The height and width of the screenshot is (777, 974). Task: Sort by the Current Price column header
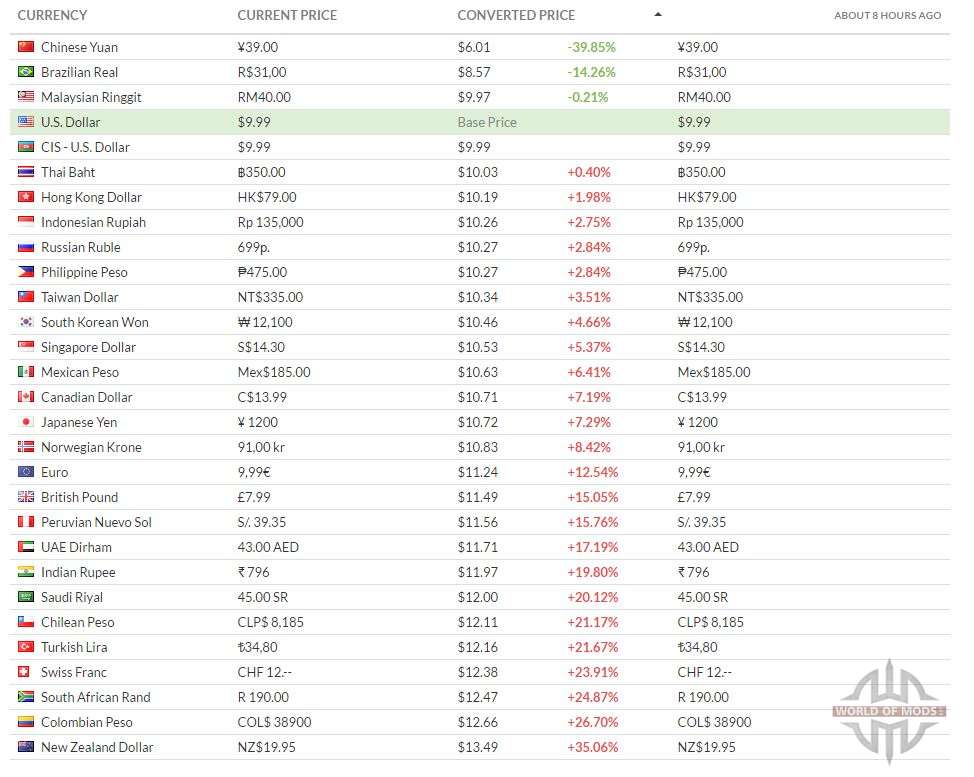click(287, 15)
